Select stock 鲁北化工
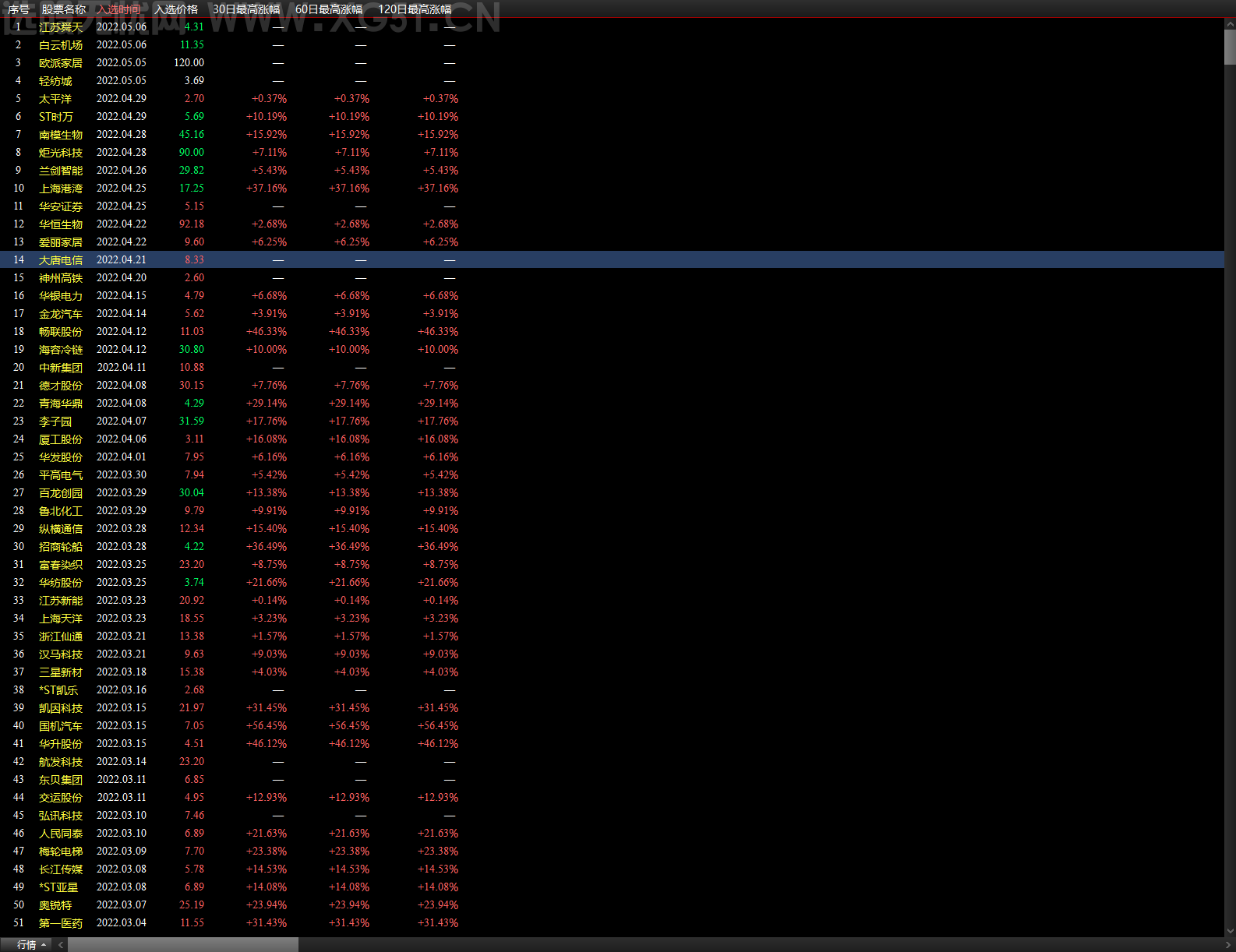The width and height of the screenshot is (1236, 952). click(61, 511)
